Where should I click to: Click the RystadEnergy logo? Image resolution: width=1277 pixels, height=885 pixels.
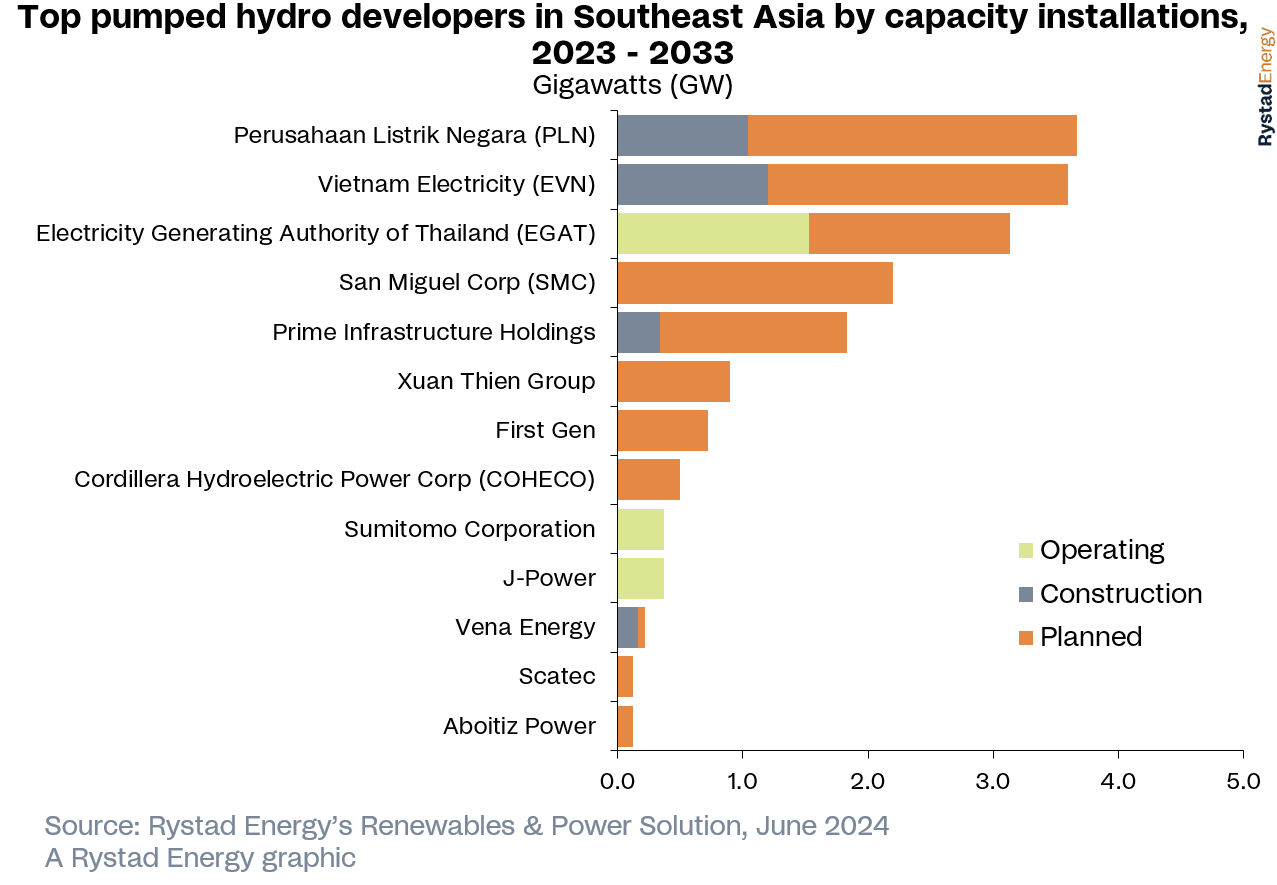pos(1266,86)
